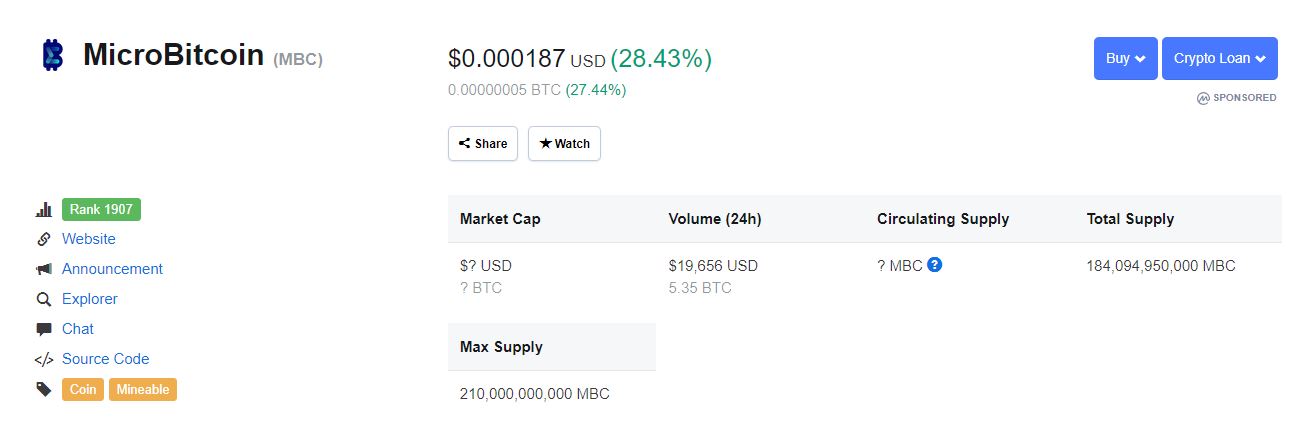1299x448 pixels.
Task: Open the Source Code link
Action: pyautogui.click(x=105, y=359)
